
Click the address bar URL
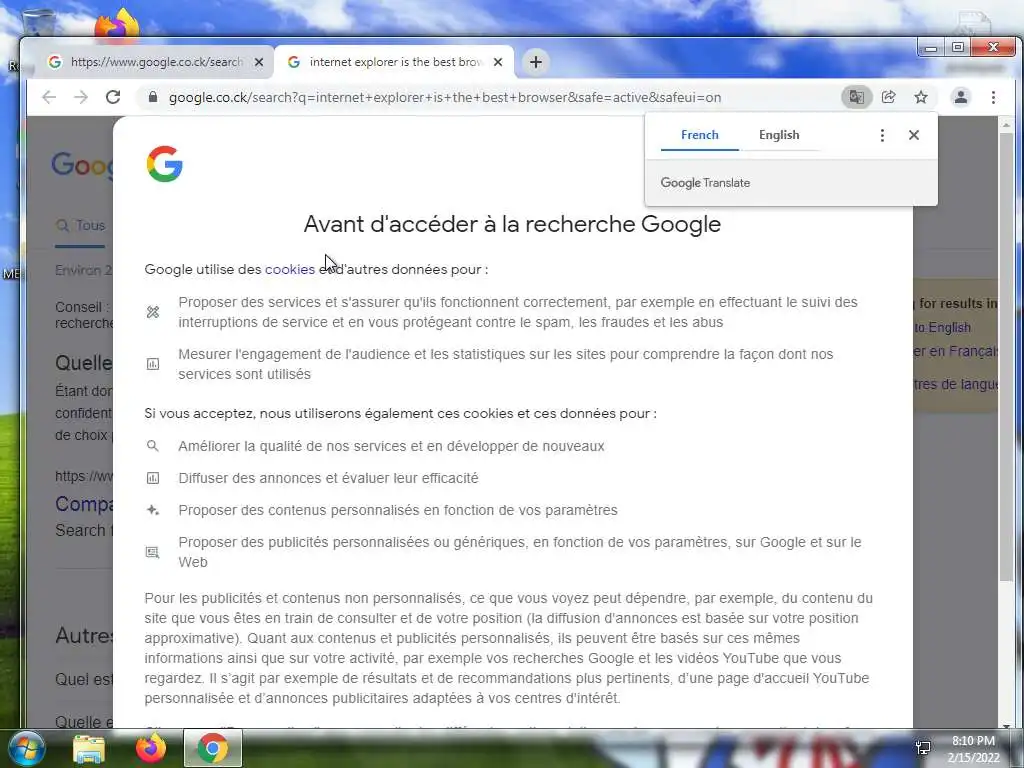click(445, 97)
